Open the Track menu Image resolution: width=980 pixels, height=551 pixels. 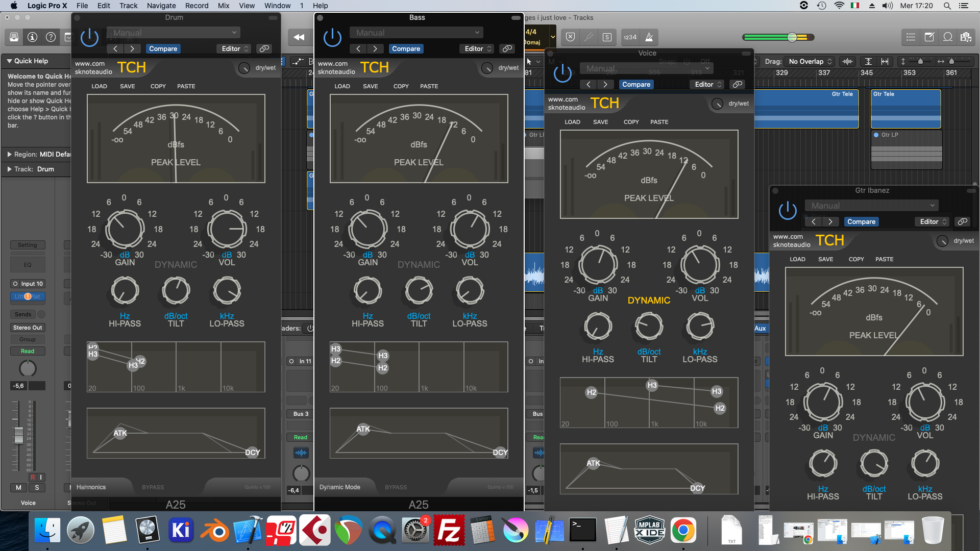tap(128, 6)
